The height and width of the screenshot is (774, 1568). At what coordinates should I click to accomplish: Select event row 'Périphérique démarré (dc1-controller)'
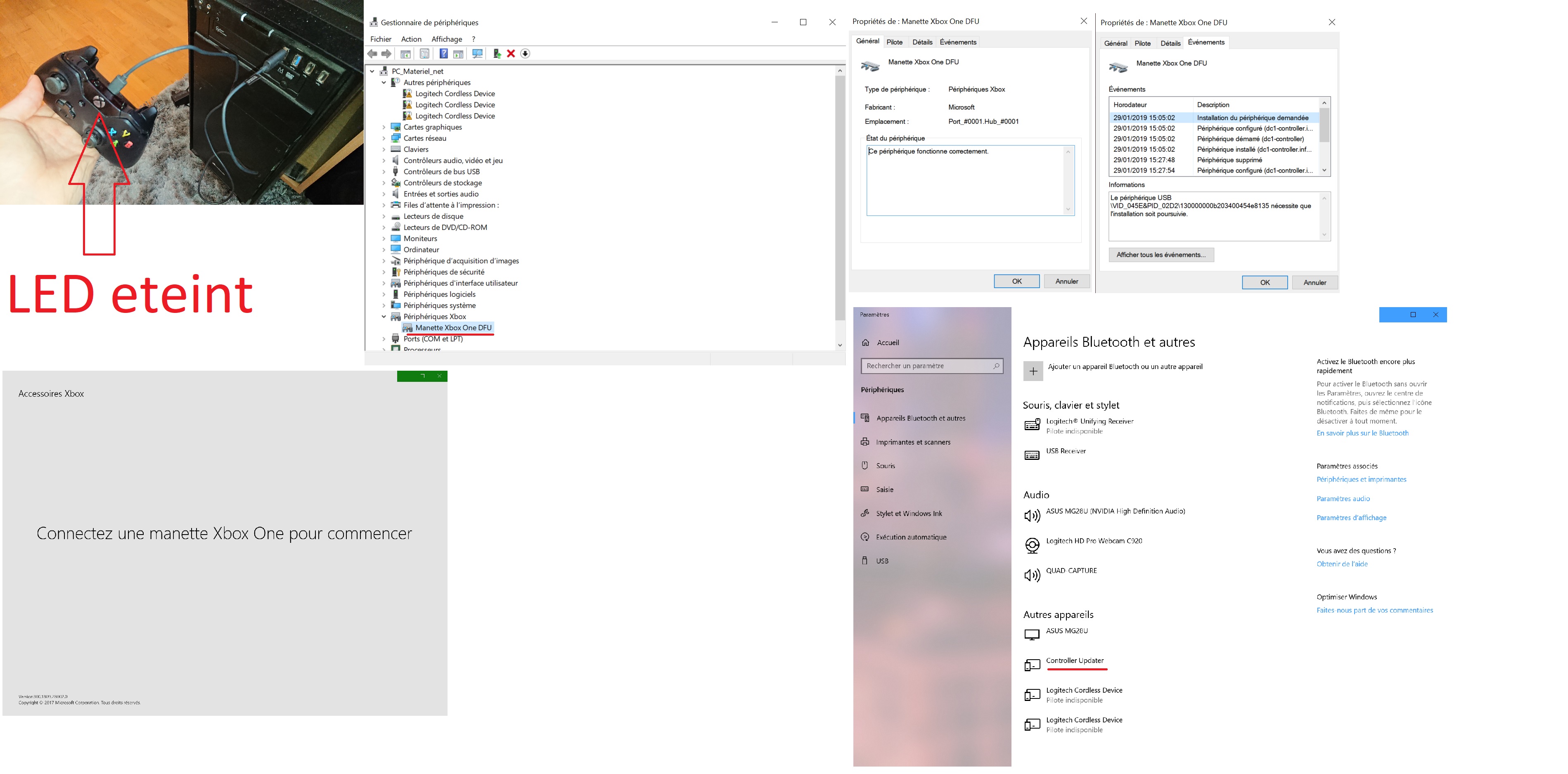(x=1214, y=139)
